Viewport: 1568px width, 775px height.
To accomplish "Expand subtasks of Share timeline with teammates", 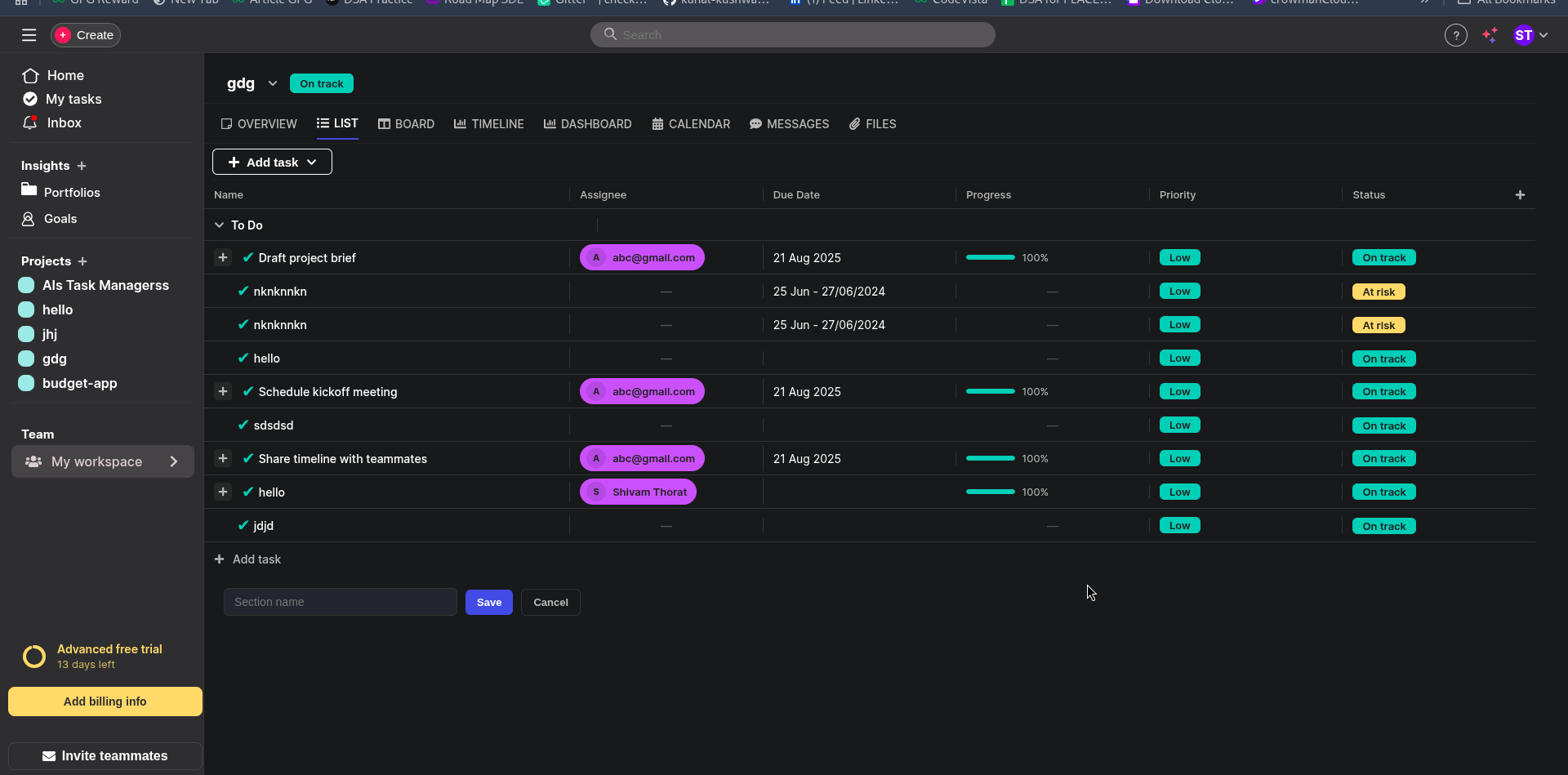I will tap(223, 459).
